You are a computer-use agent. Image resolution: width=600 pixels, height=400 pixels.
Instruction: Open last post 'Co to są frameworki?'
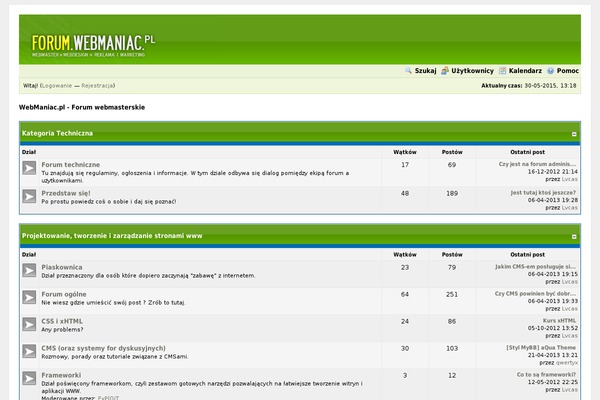click(546, 374)
